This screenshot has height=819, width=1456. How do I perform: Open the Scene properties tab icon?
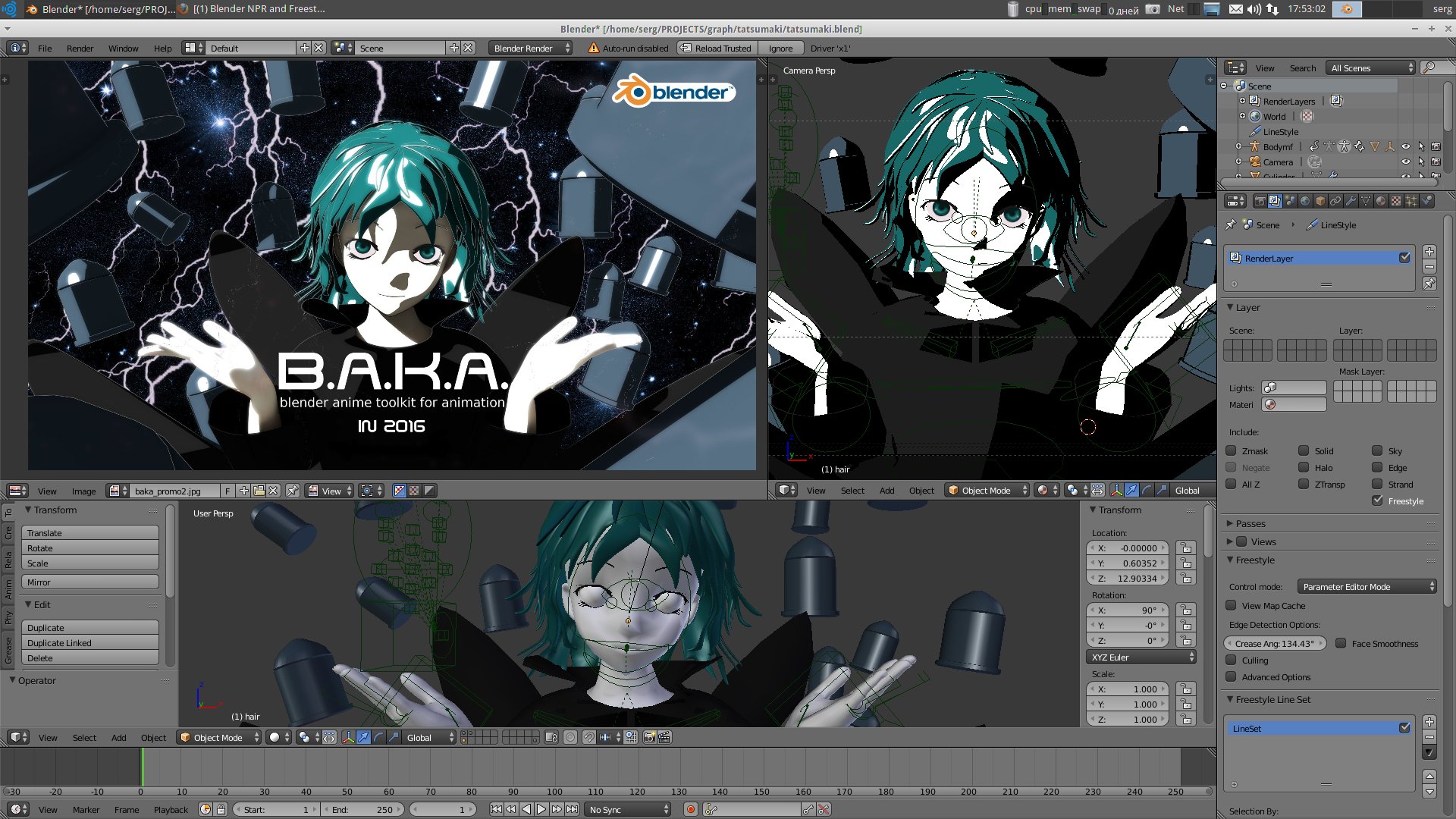tap(1290, 201)
